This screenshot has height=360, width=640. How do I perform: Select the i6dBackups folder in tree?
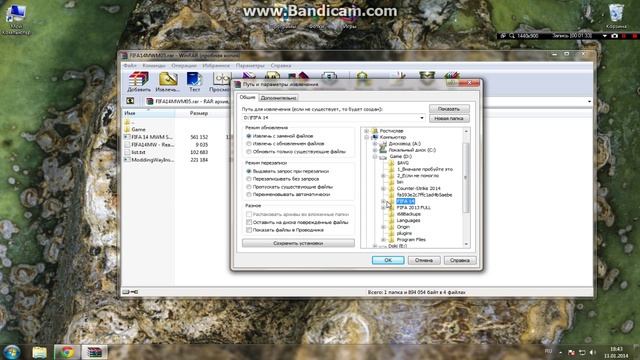click(x=408, y=214)
